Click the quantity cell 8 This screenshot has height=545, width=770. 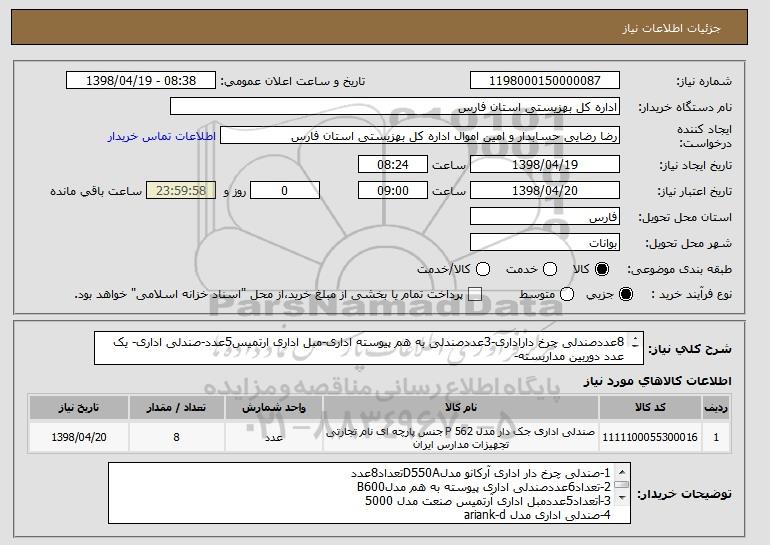click(176, 437)
